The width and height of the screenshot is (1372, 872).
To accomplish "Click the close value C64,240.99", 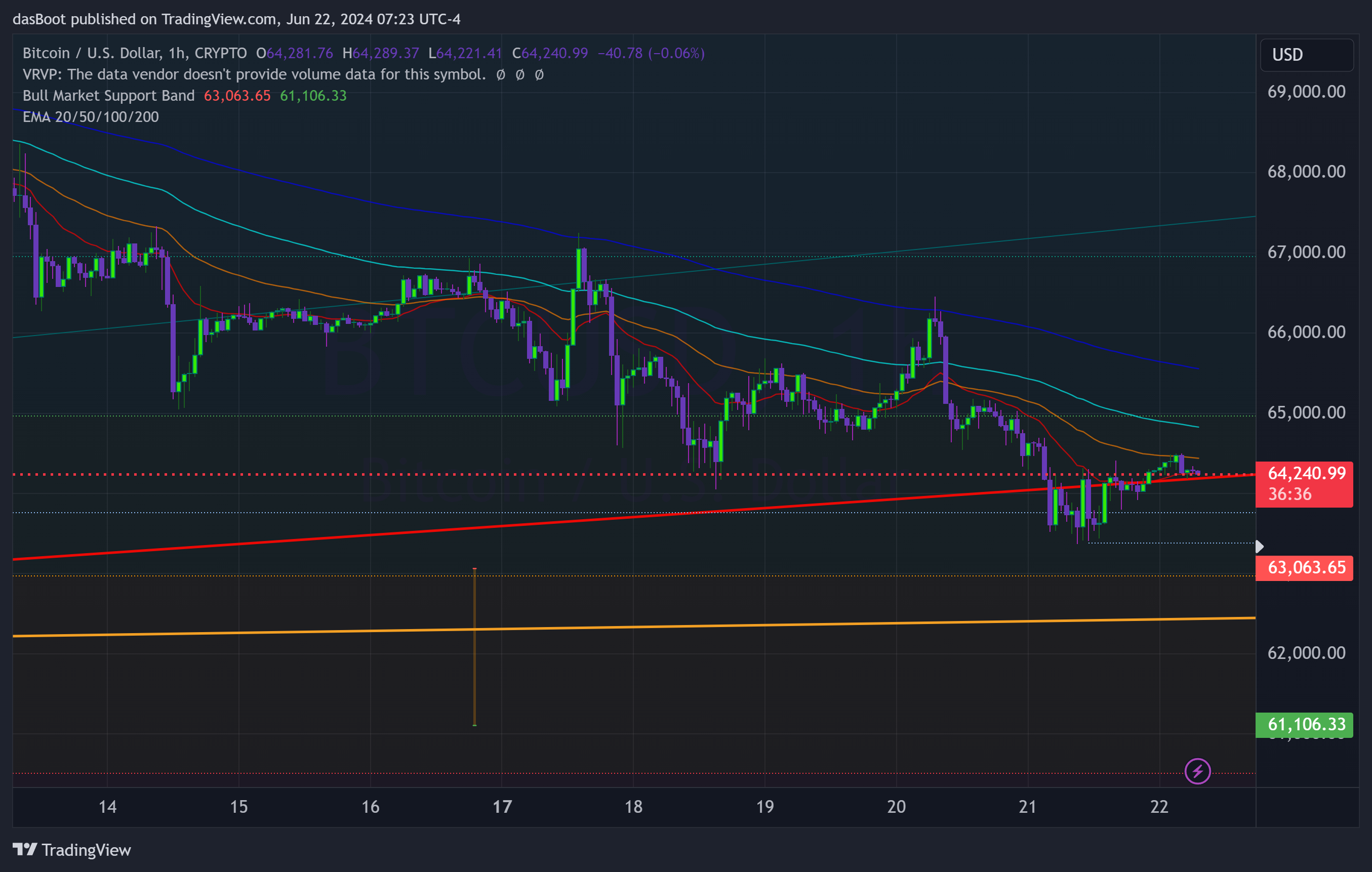I will pyautogui.click(x=550, y=53).
